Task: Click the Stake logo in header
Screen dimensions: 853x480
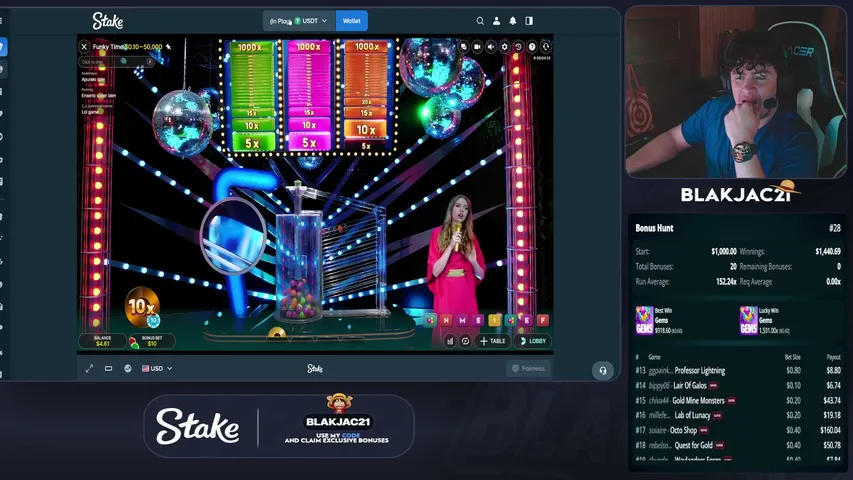Action: pyautogui.click(x=108, y=21)
